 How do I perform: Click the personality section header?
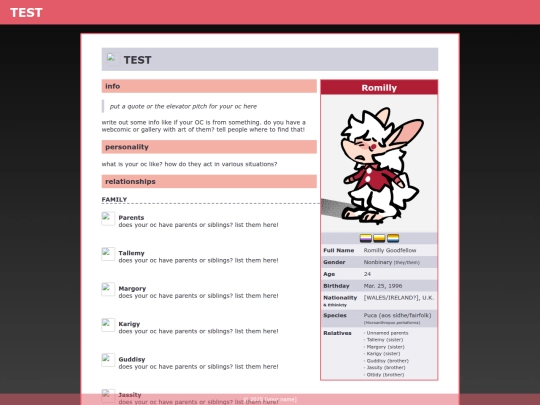coord(209,147)
